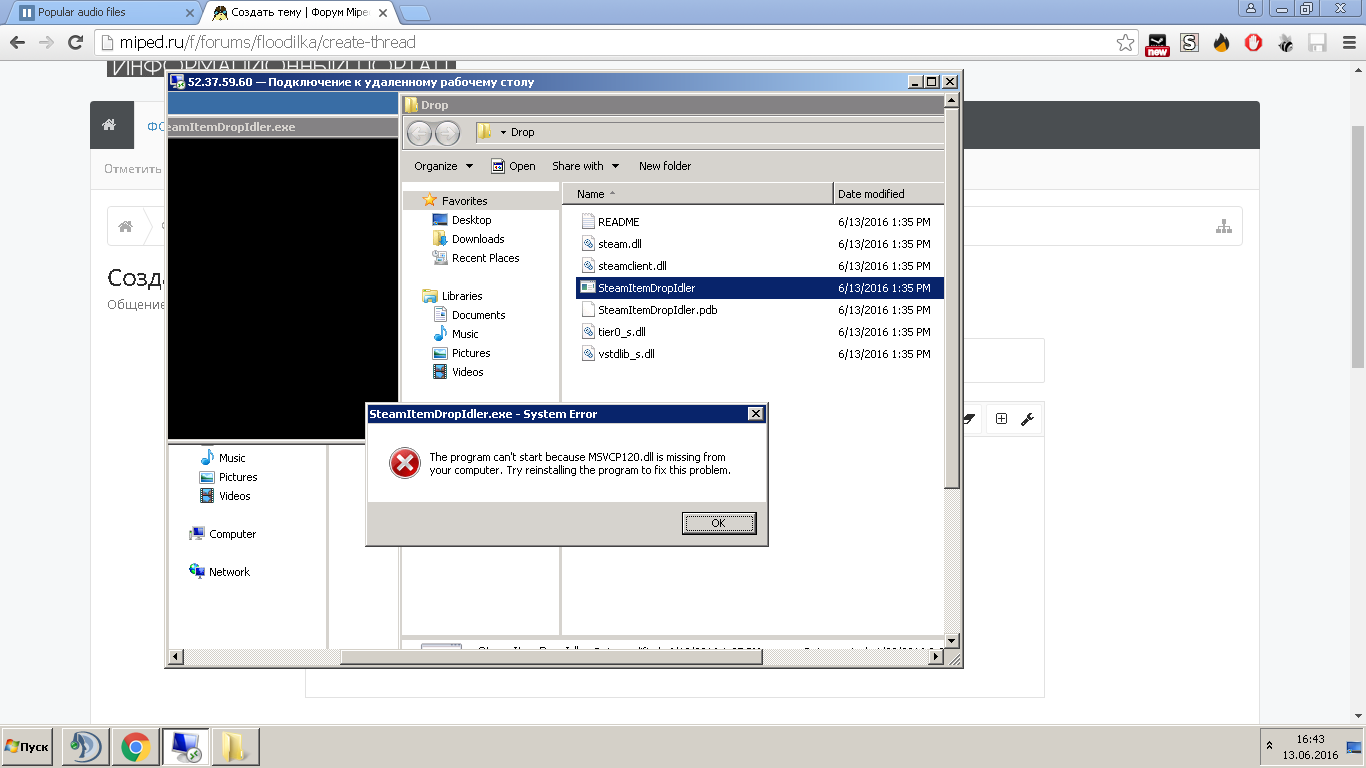Click the flame extension icon
This screenshot has width=1366, height=768.
(1221, 43)
